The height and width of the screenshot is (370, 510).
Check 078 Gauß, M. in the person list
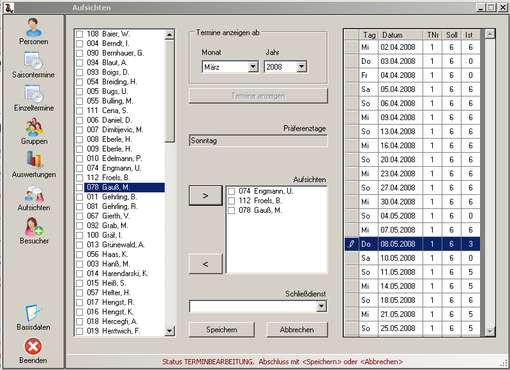[80, 187]
